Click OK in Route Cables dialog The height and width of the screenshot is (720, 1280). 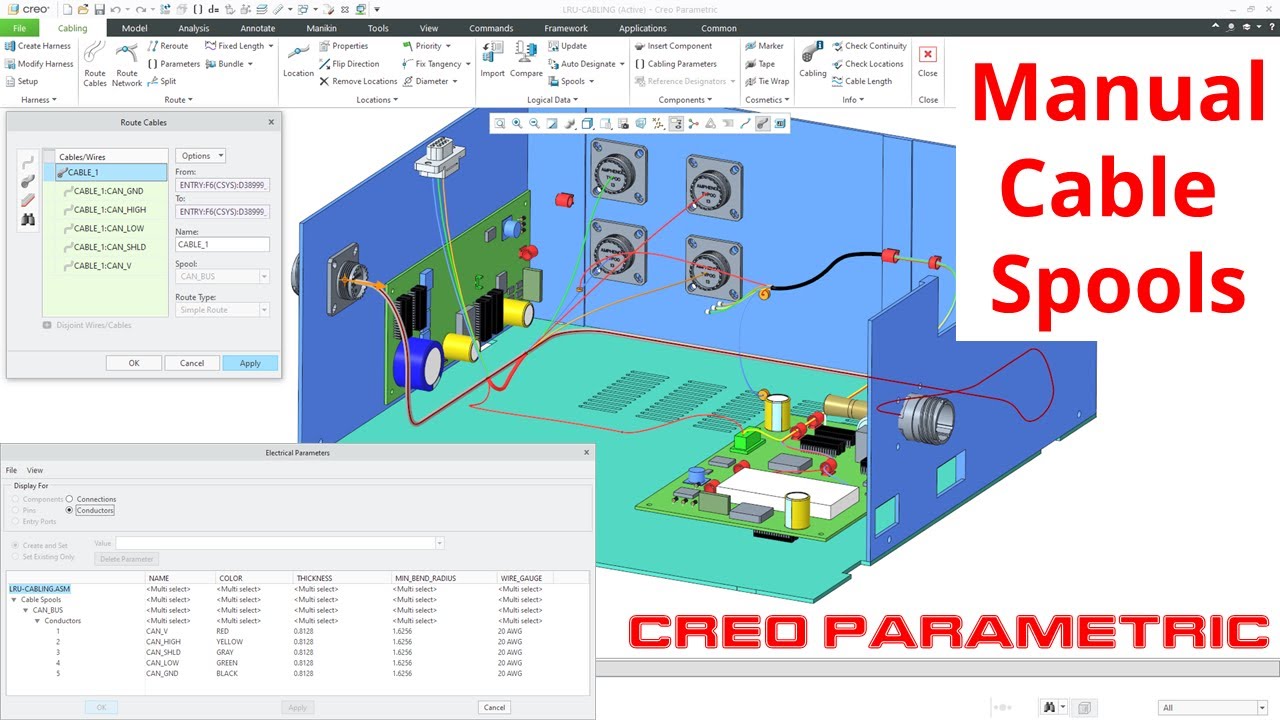134,363
